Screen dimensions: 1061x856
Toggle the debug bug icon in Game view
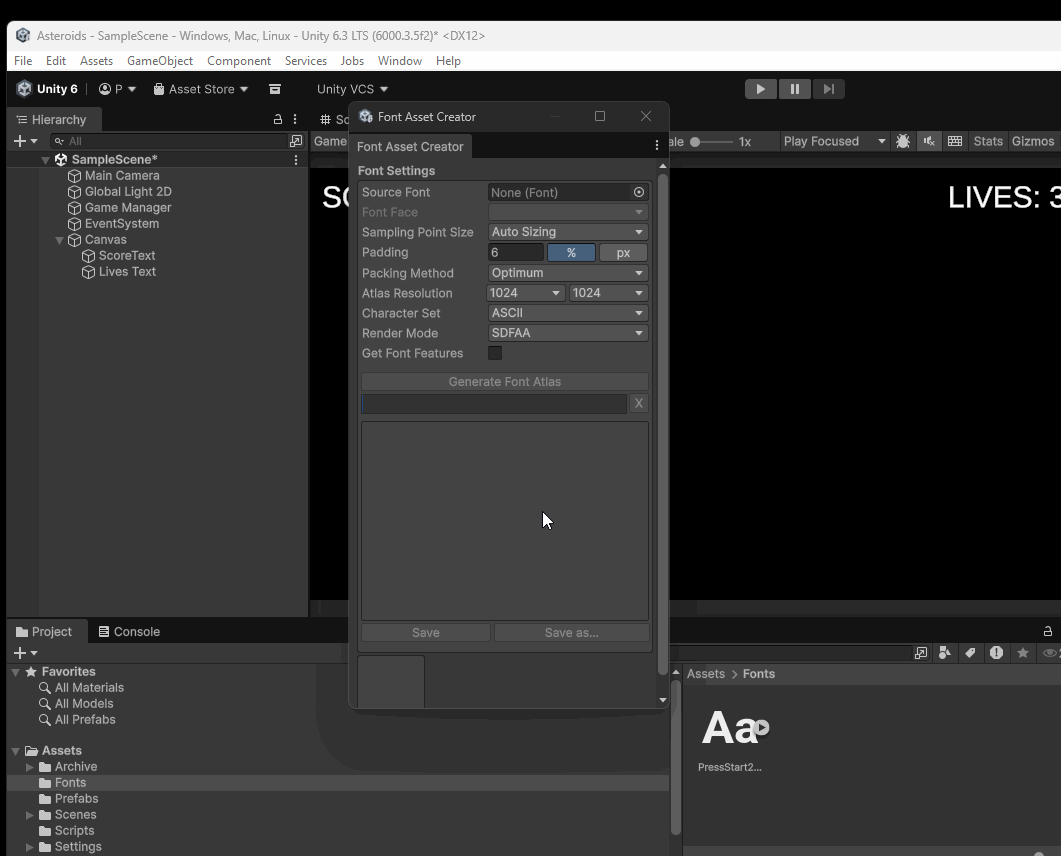(903, 141)
